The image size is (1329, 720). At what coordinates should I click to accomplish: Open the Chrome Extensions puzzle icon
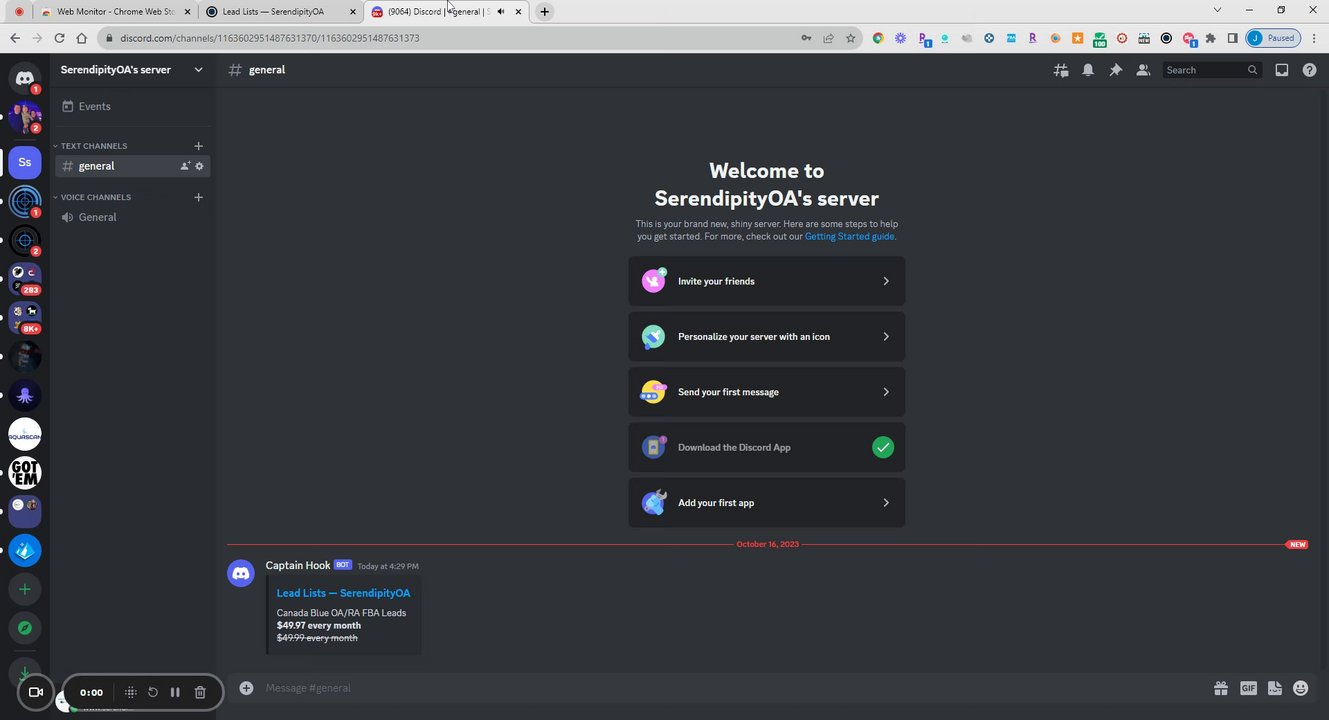[x=1211, y=38]
